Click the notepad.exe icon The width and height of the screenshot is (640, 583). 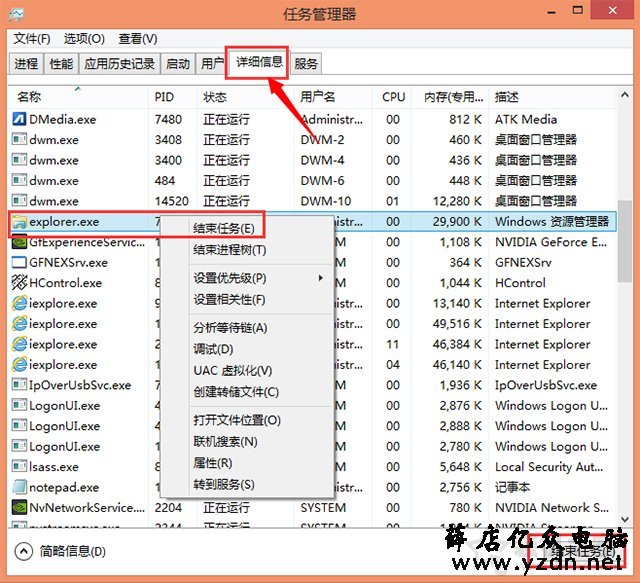tap(19, 487)
